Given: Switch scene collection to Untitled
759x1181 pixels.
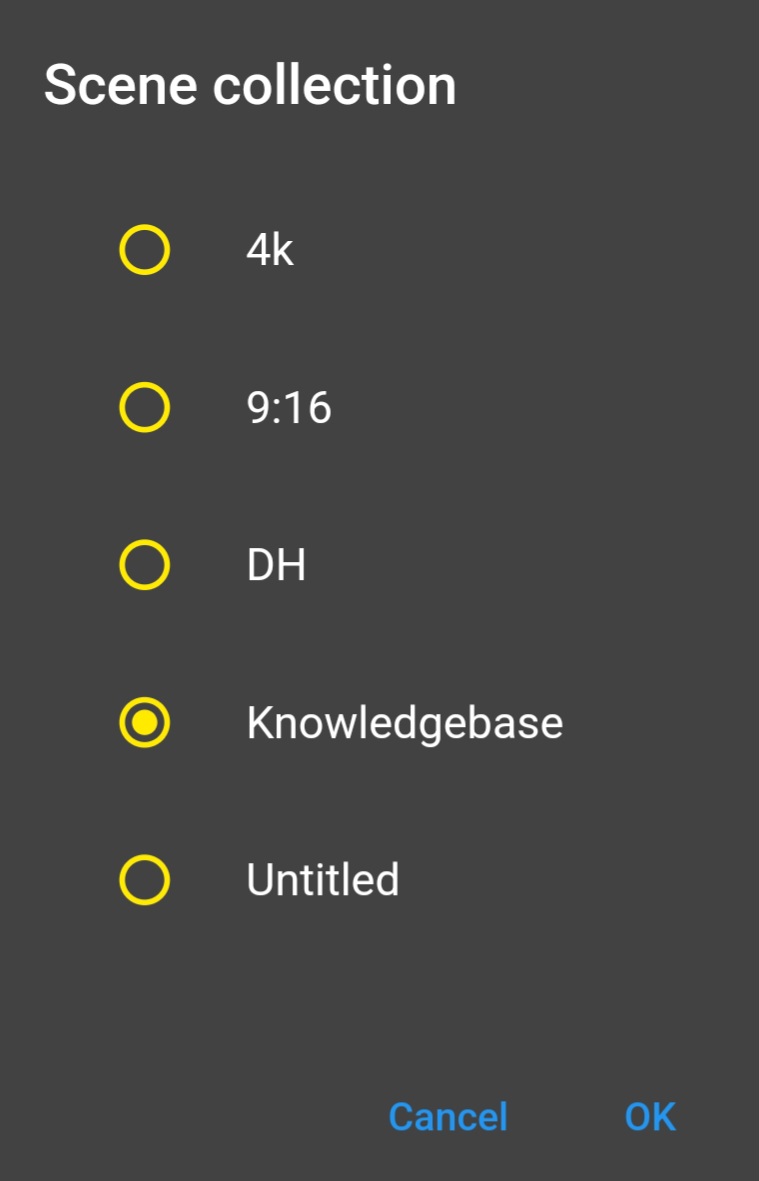Looking at the screenshot, I should (x=144, y=880).
